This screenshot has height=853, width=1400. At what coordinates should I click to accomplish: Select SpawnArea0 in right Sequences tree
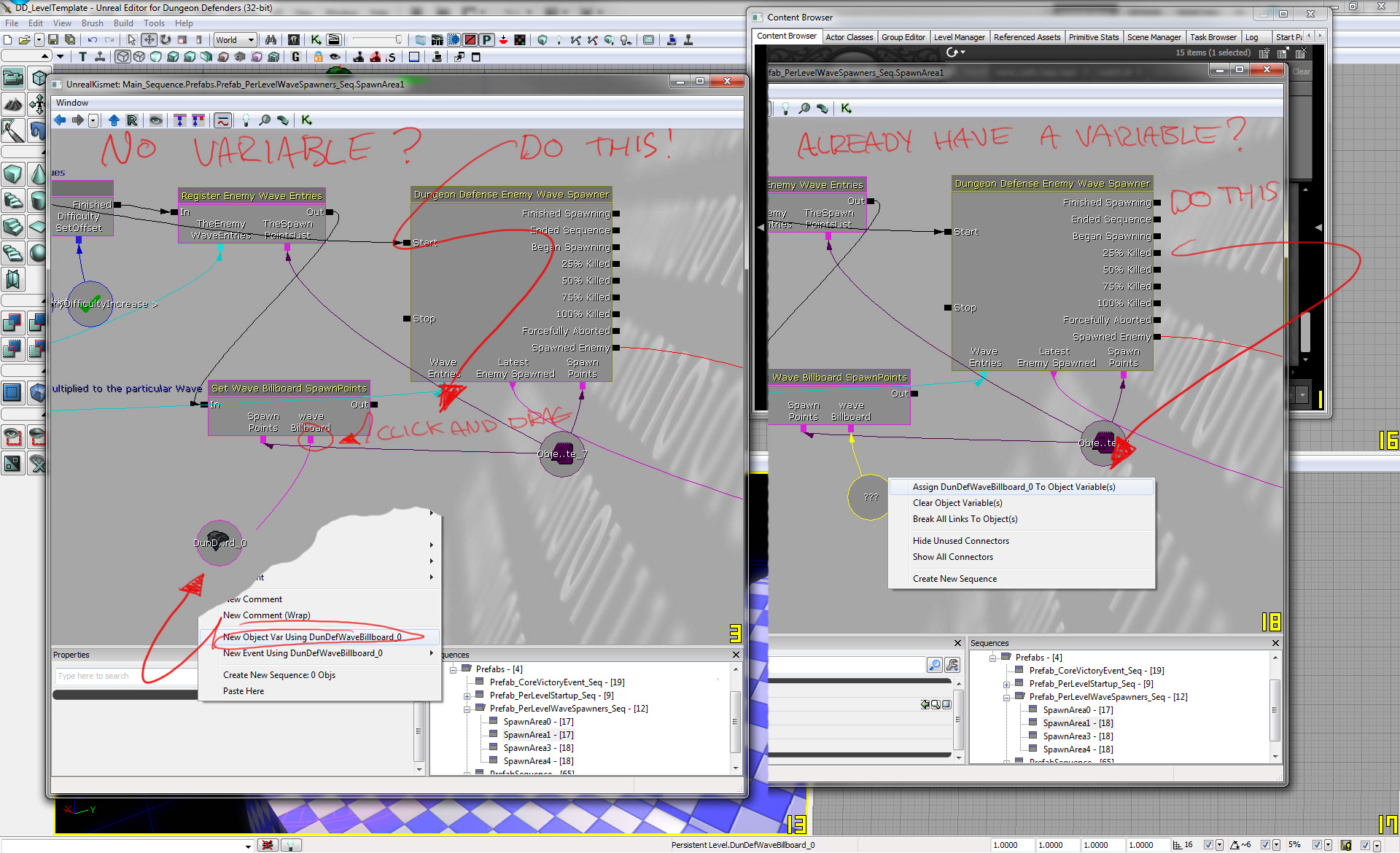tap(1078, 710)
